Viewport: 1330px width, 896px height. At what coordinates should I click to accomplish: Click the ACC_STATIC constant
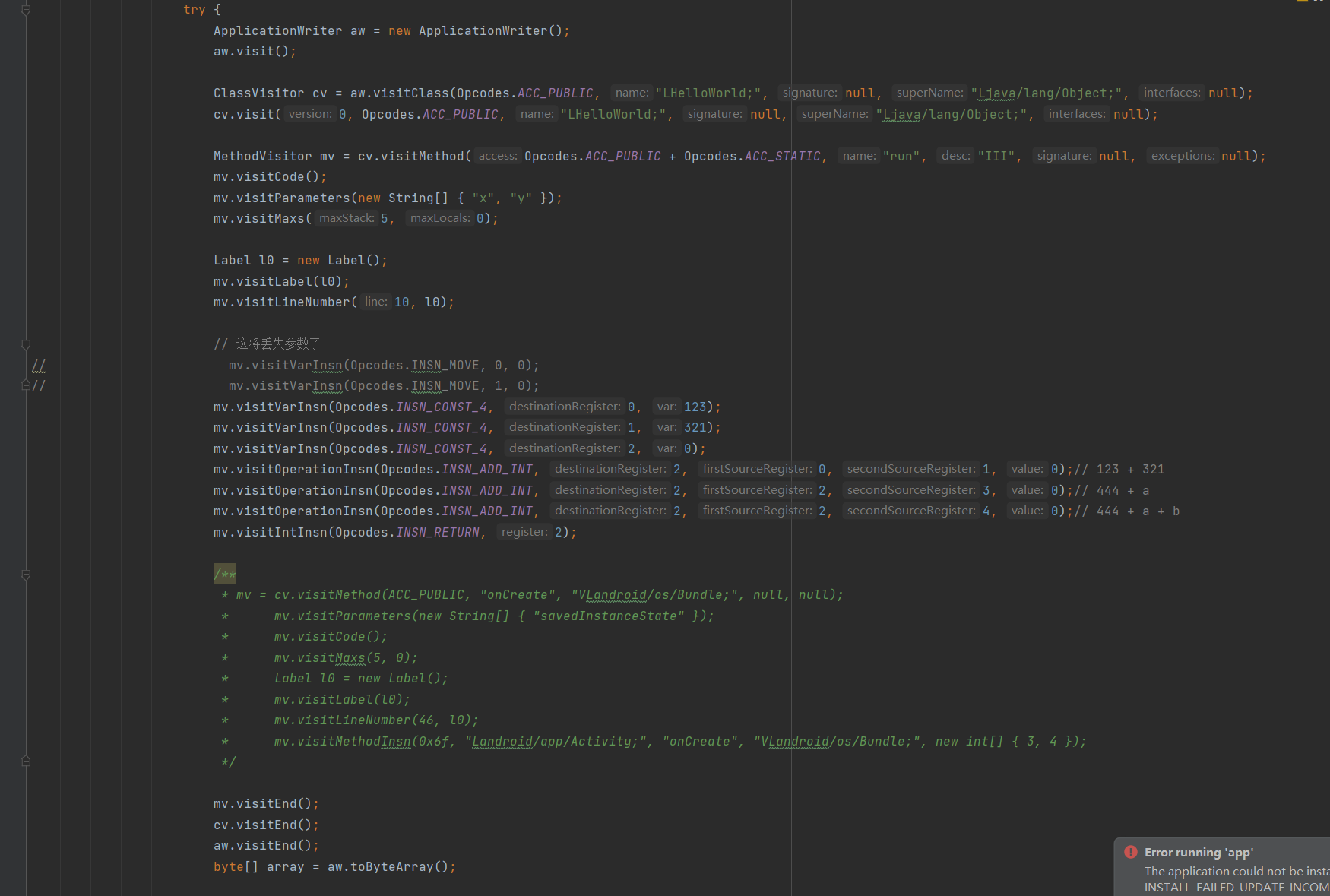(783, 156)
